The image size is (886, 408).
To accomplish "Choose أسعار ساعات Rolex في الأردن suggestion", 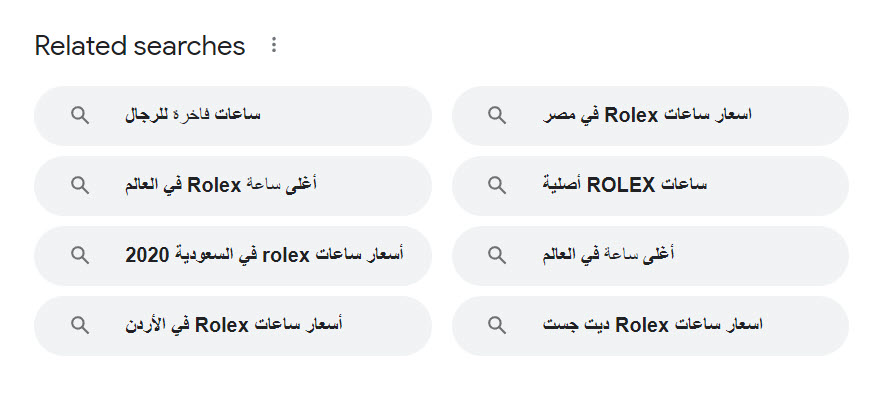I will coord(235,325).
